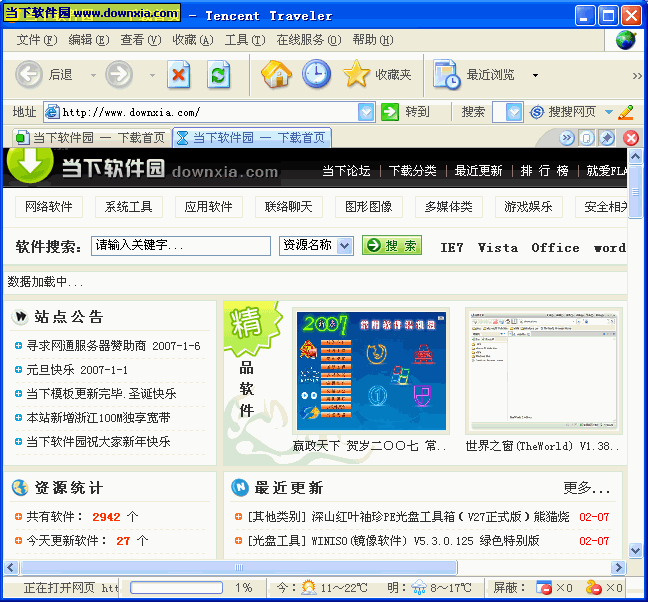The image size is (648, 602).
Task: Open the Back button history dropdown
Action: (x=93, y=75)
